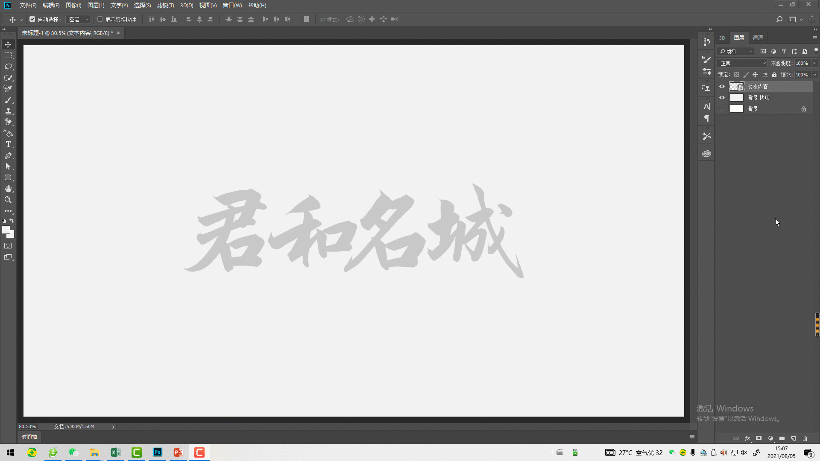Open the Image menu
820x461 pixels.
pyautogui.click(x=73, y=5)
